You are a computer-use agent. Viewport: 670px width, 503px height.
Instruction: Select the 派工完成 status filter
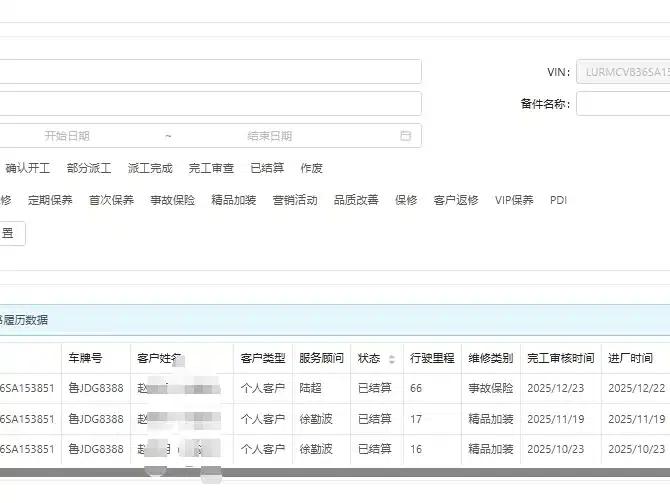[150, 168]
